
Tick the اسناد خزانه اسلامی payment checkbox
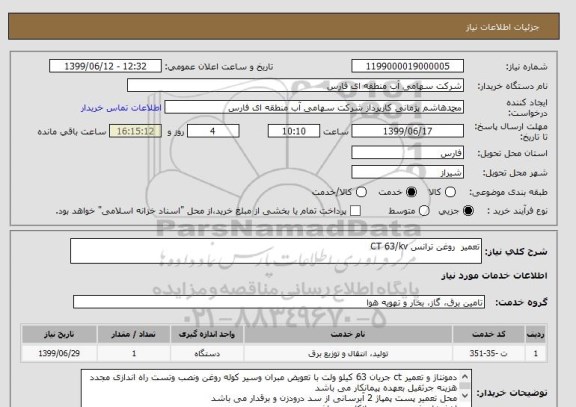tap(355, 211)
